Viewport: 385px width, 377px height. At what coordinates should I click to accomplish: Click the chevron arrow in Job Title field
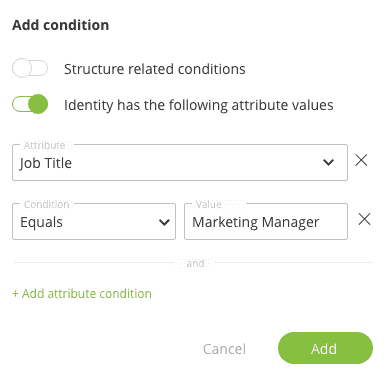pyautogui.click(x=328, y=163)
